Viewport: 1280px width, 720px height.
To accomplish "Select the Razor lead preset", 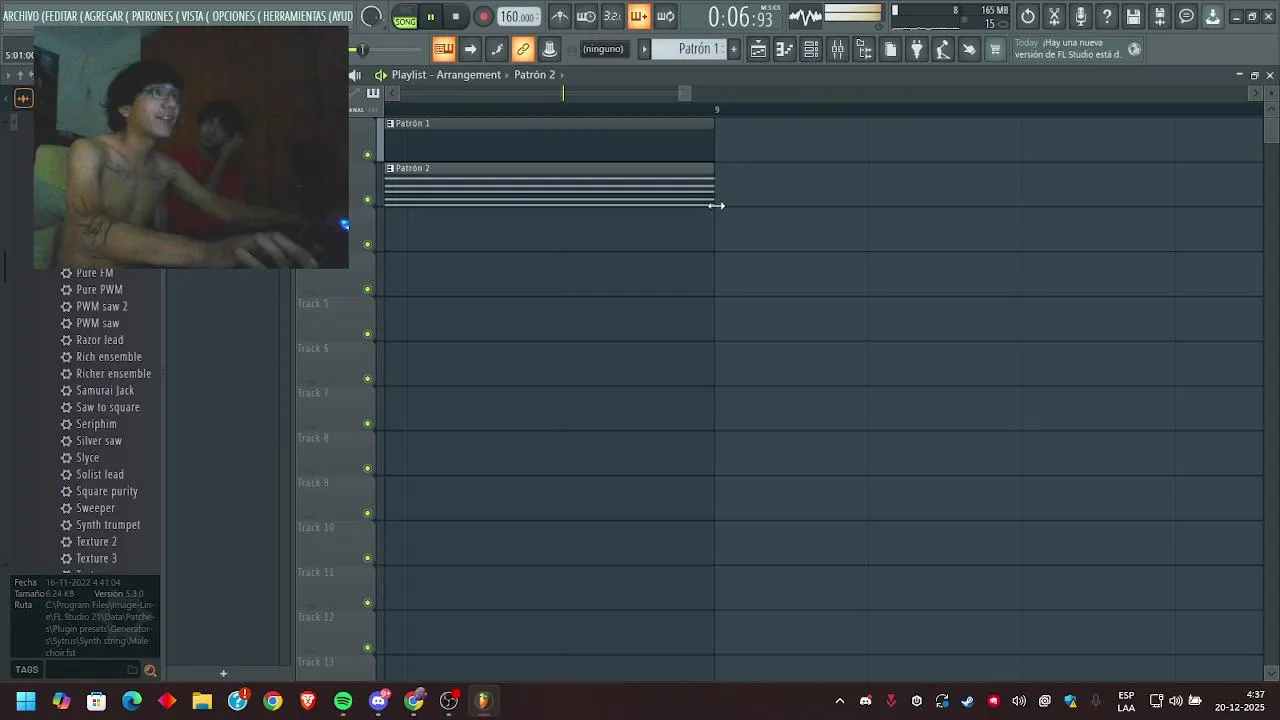I will [100, 340].
